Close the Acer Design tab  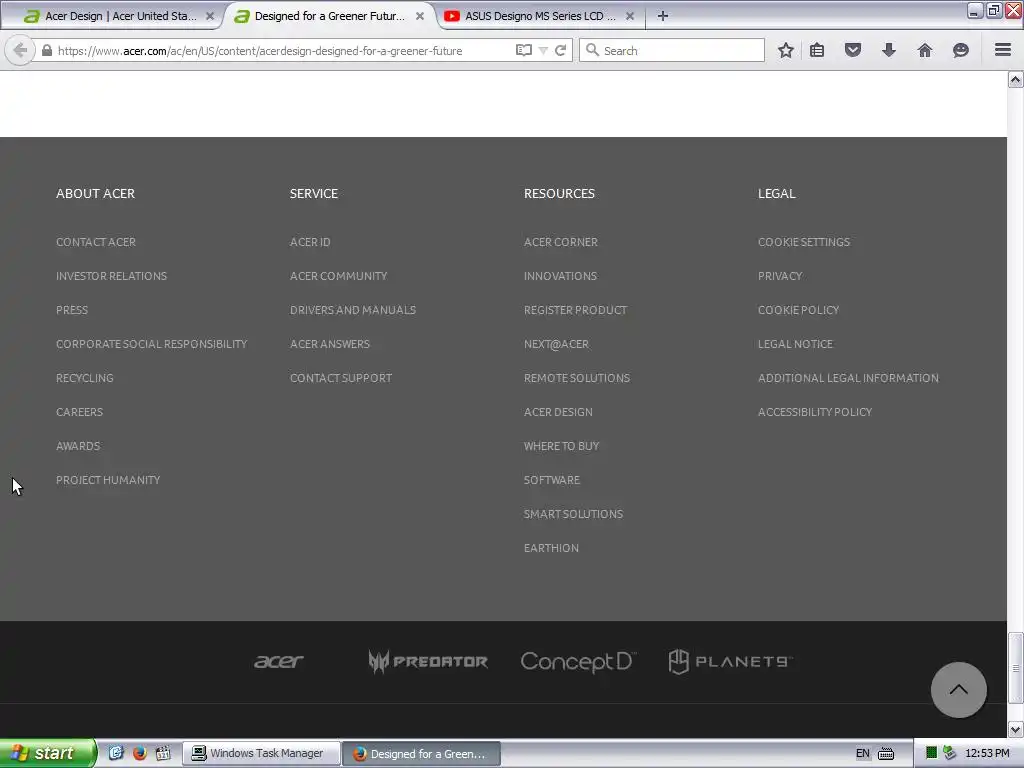tap(210, 16)
